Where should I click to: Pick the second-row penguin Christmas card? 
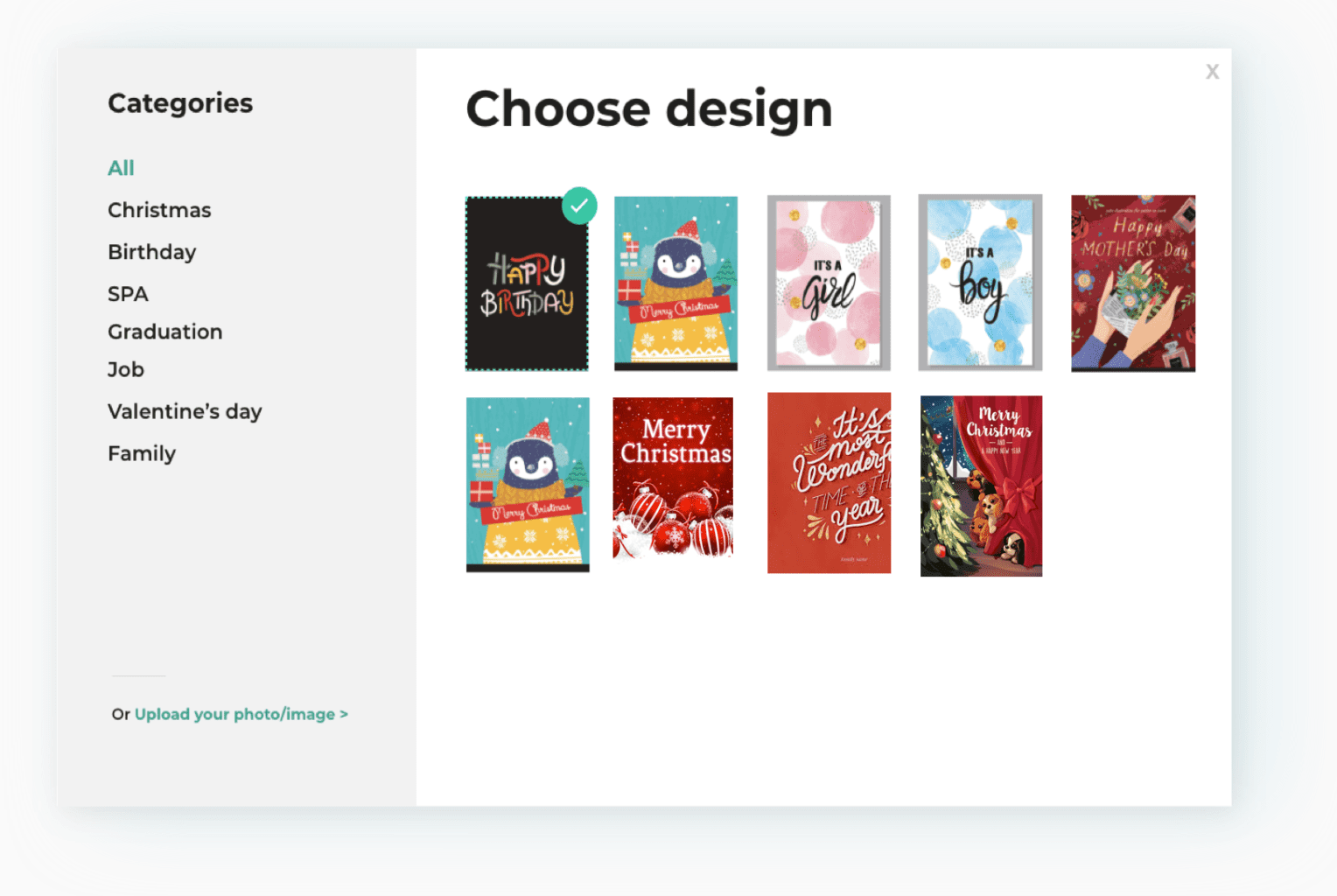[528, 485]
